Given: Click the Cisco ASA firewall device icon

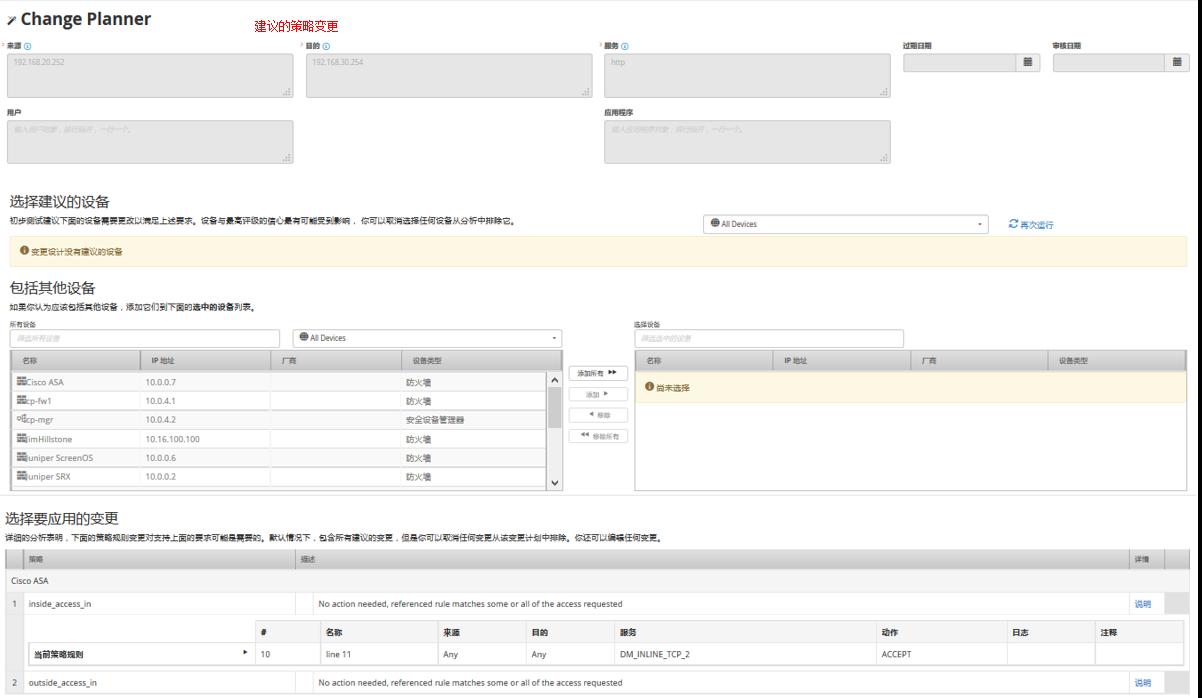Looking at the screenshot, I should point(21,381).
